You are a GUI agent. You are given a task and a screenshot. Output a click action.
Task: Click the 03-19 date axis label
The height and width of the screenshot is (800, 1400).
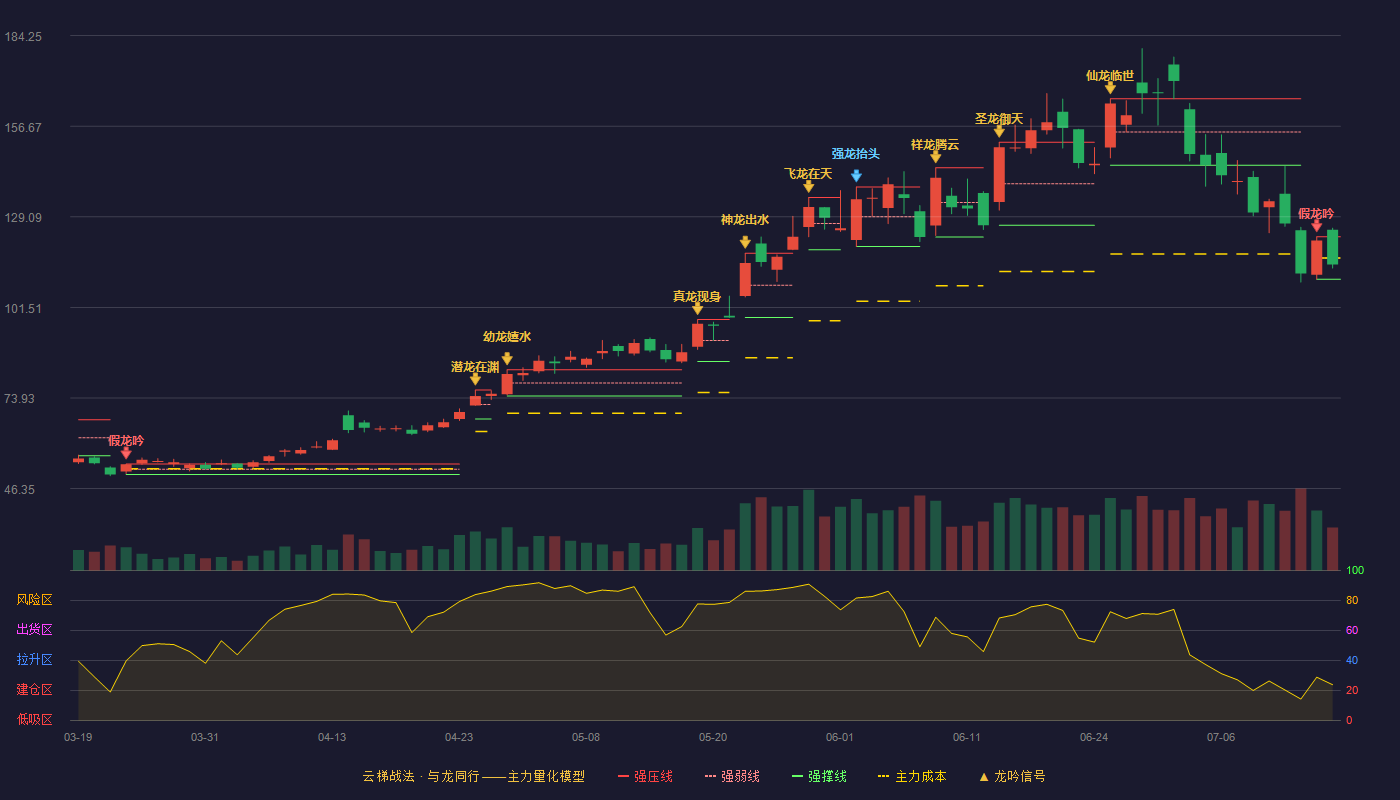(78, 737)
